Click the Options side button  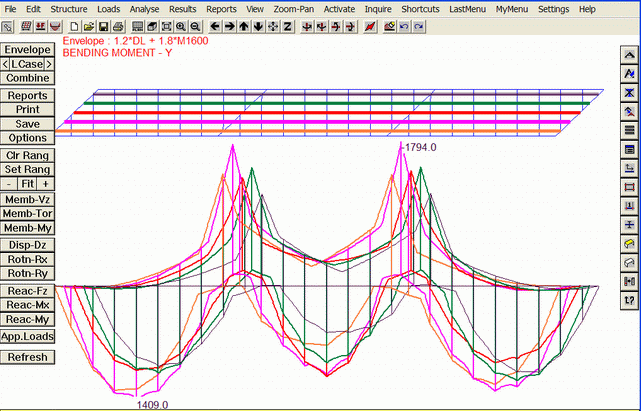click(27, 138)
